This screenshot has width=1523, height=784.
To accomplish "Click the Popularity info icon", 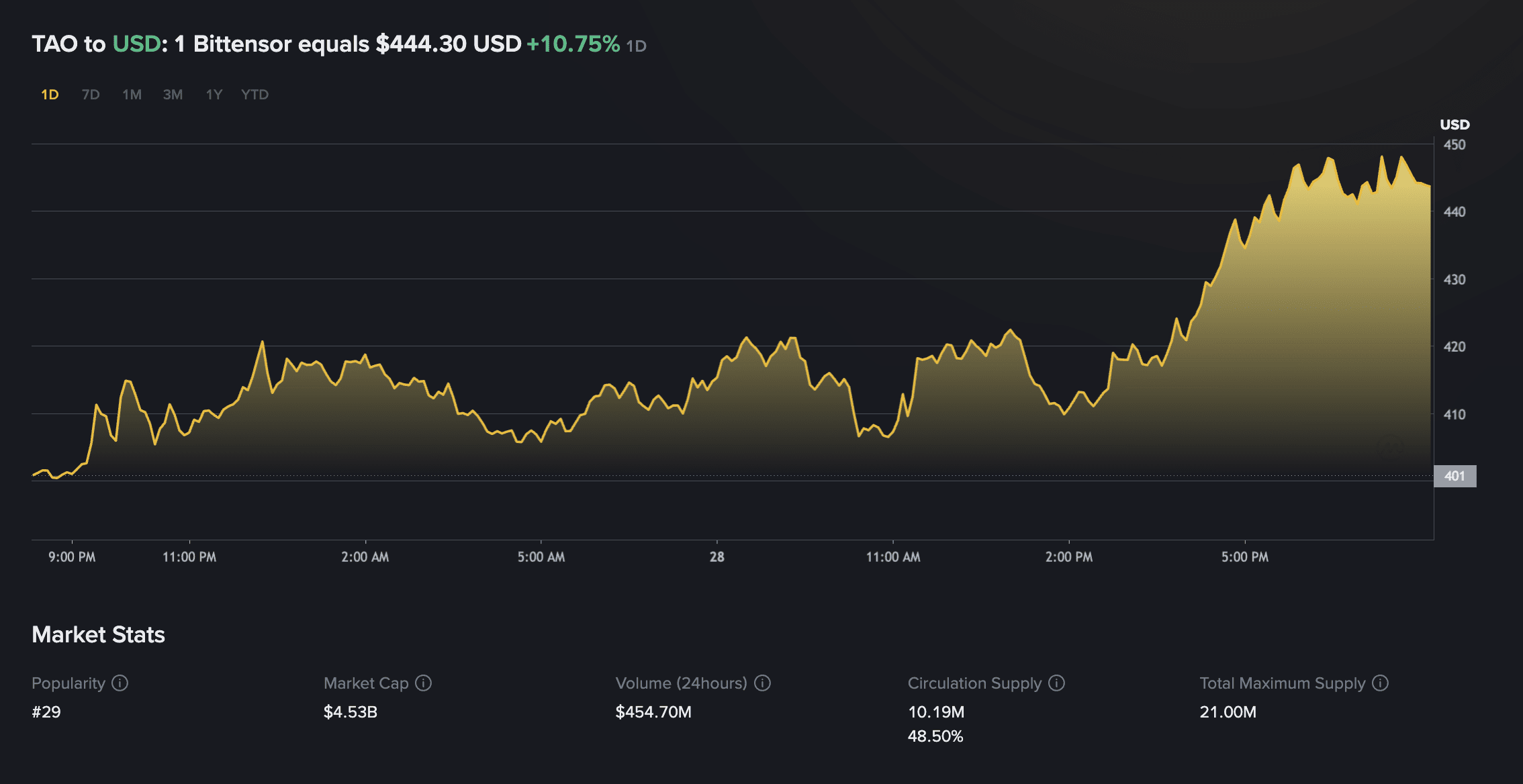I will tap(120, 683).
